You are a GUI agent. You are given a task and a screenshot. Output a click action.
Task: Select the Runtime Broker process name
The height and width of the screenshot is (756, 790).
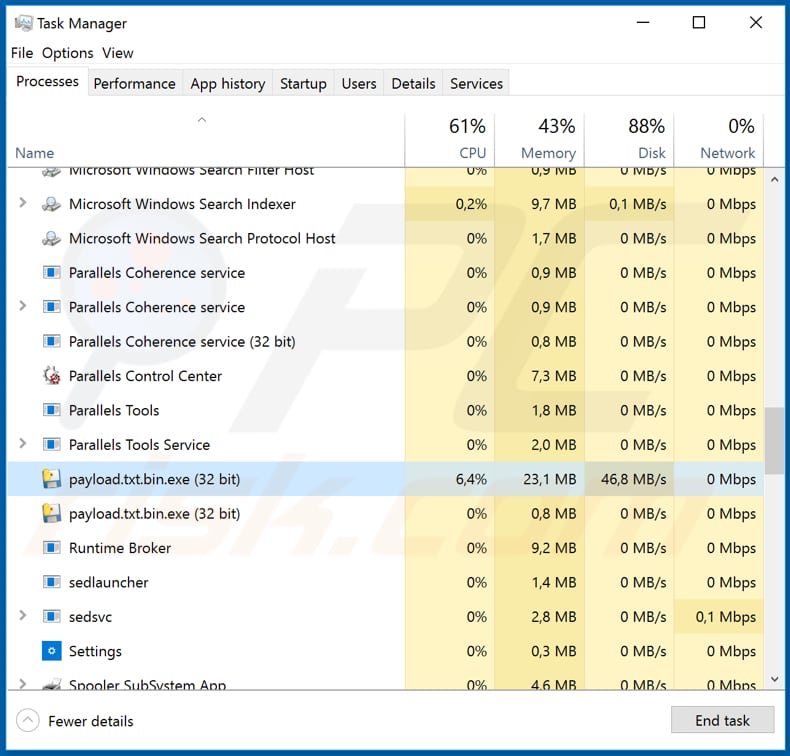[x=120, y=548]
